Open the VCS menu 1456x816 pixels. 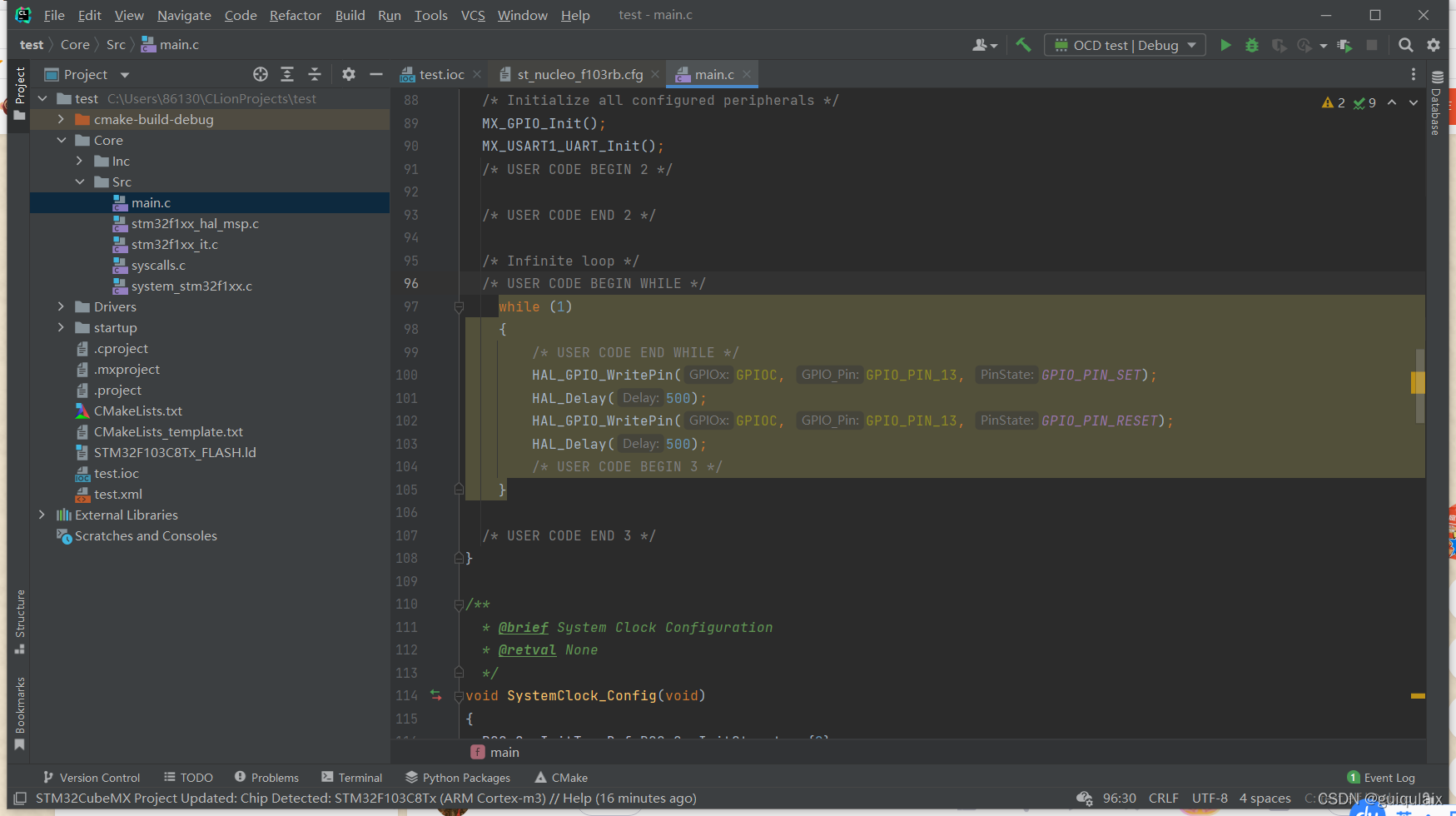coord(473,15)
